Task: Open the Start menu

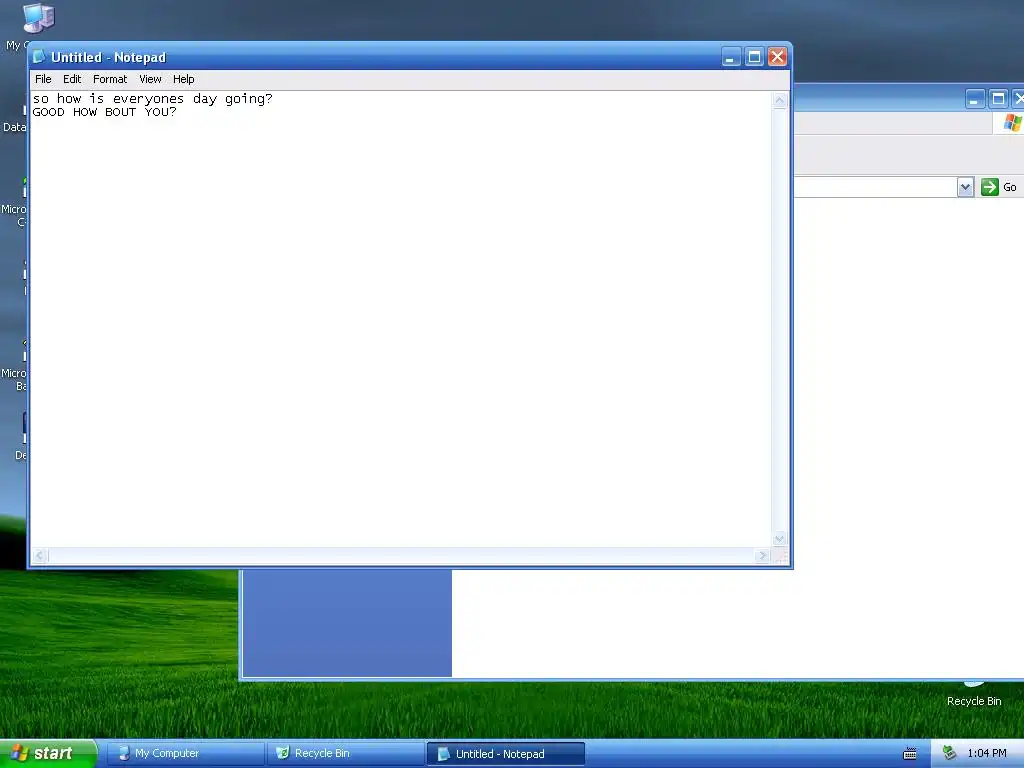Action: click(x=48, y=754)
